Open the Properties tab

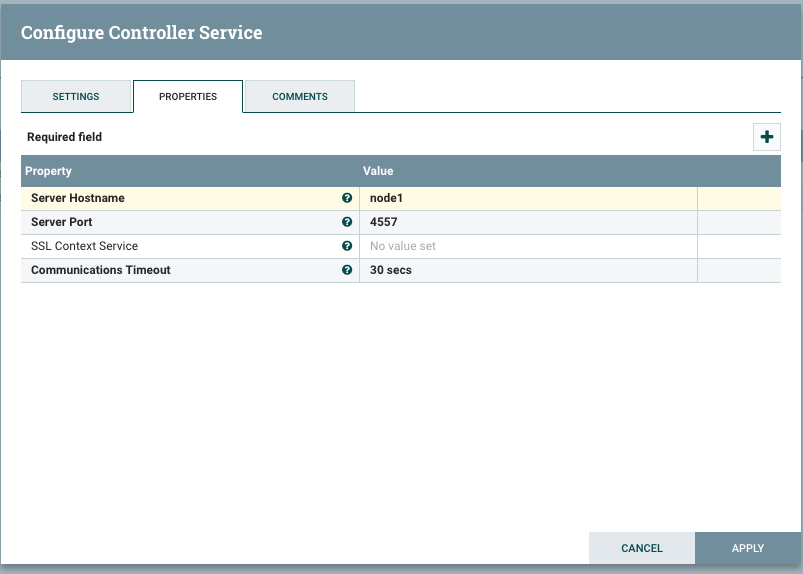coord(188,97)
